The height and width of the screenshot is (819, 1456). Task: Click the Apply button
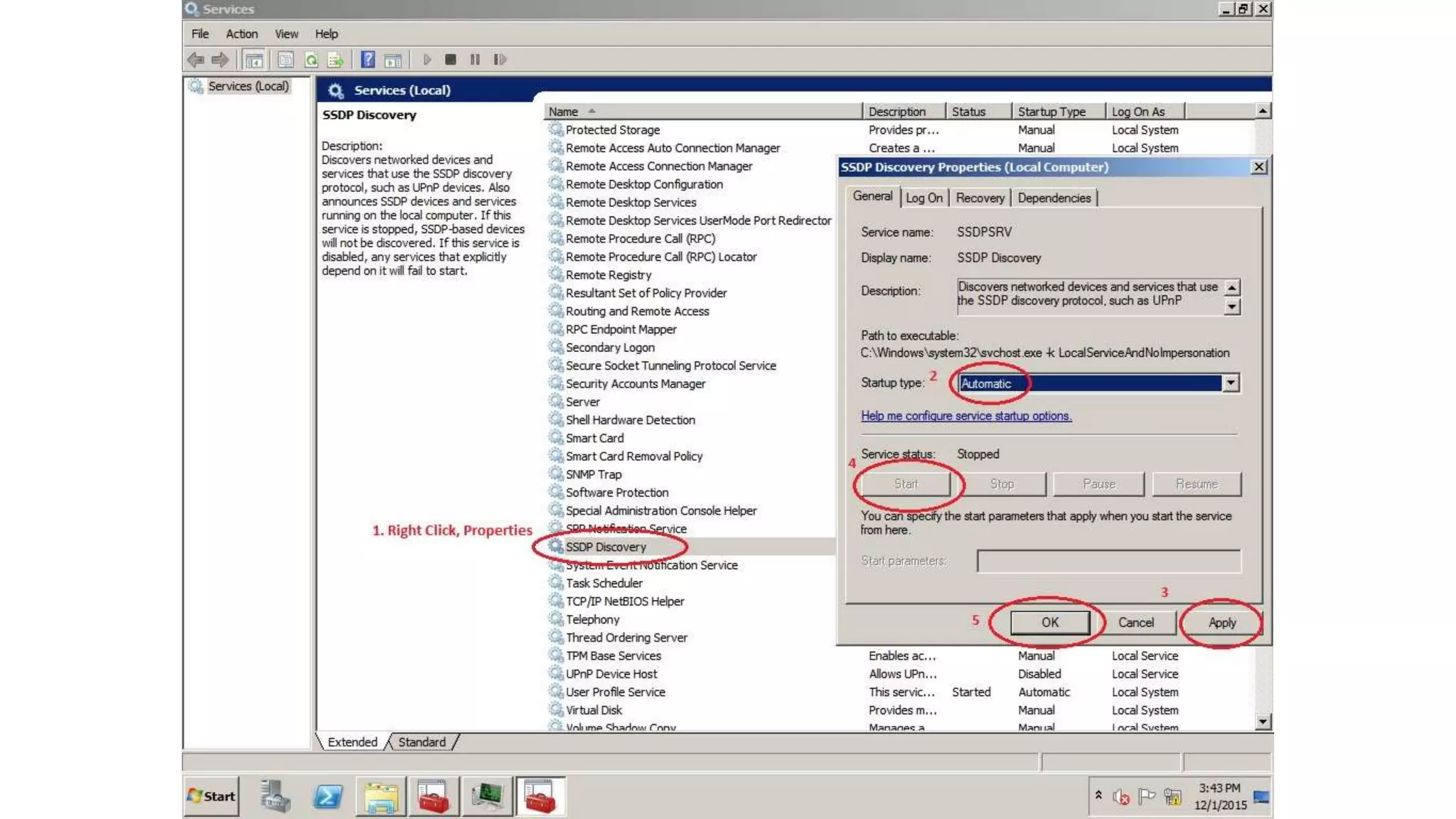click(1222, 623)
